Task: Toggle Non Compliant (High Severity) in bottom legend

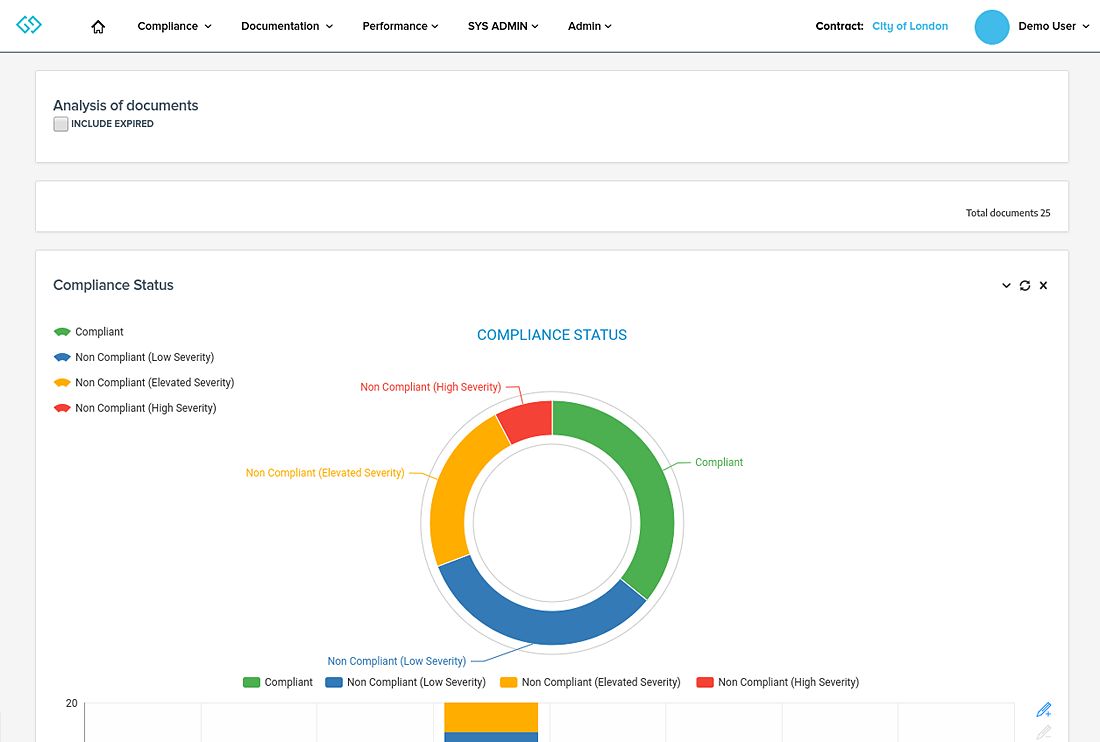Action: [777, 682]
